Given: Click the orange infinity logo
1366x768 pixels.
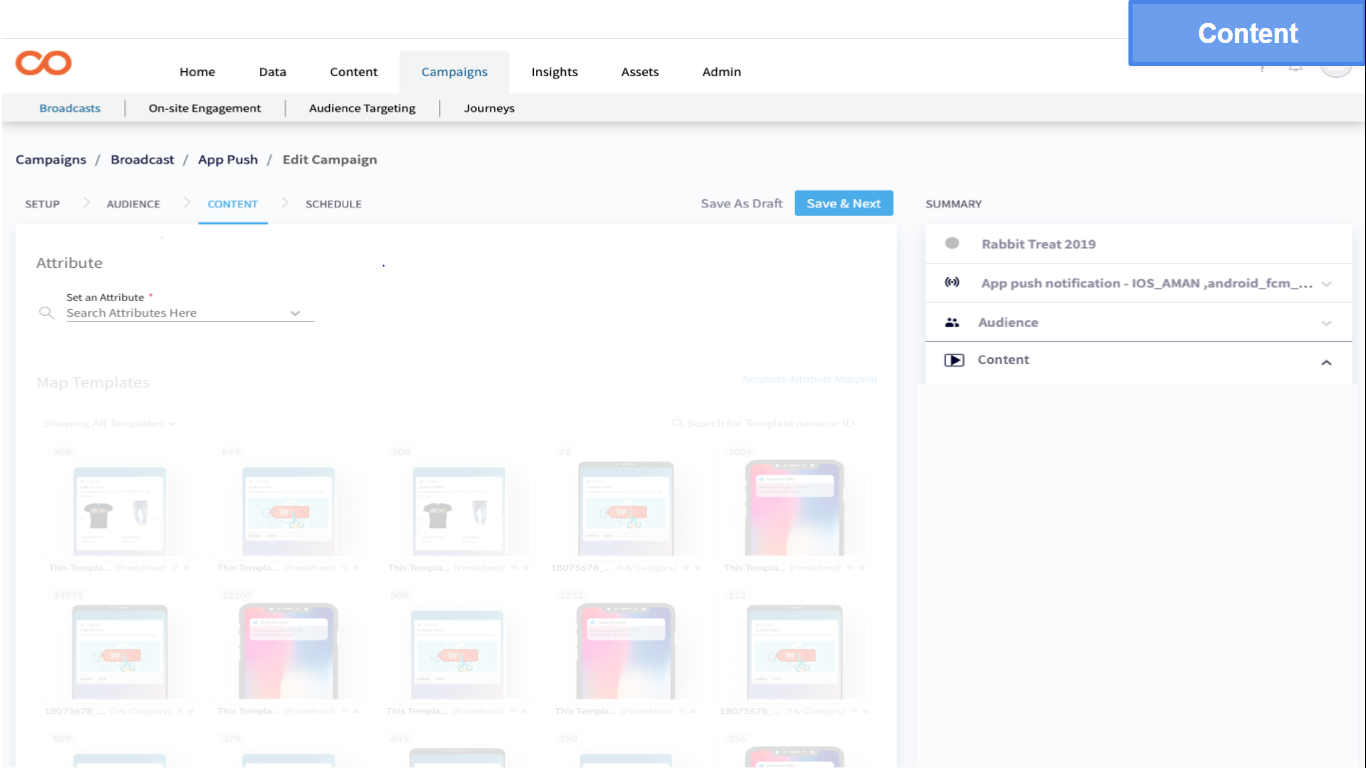Looking at the screenshot, I should [x=44, y=63].
